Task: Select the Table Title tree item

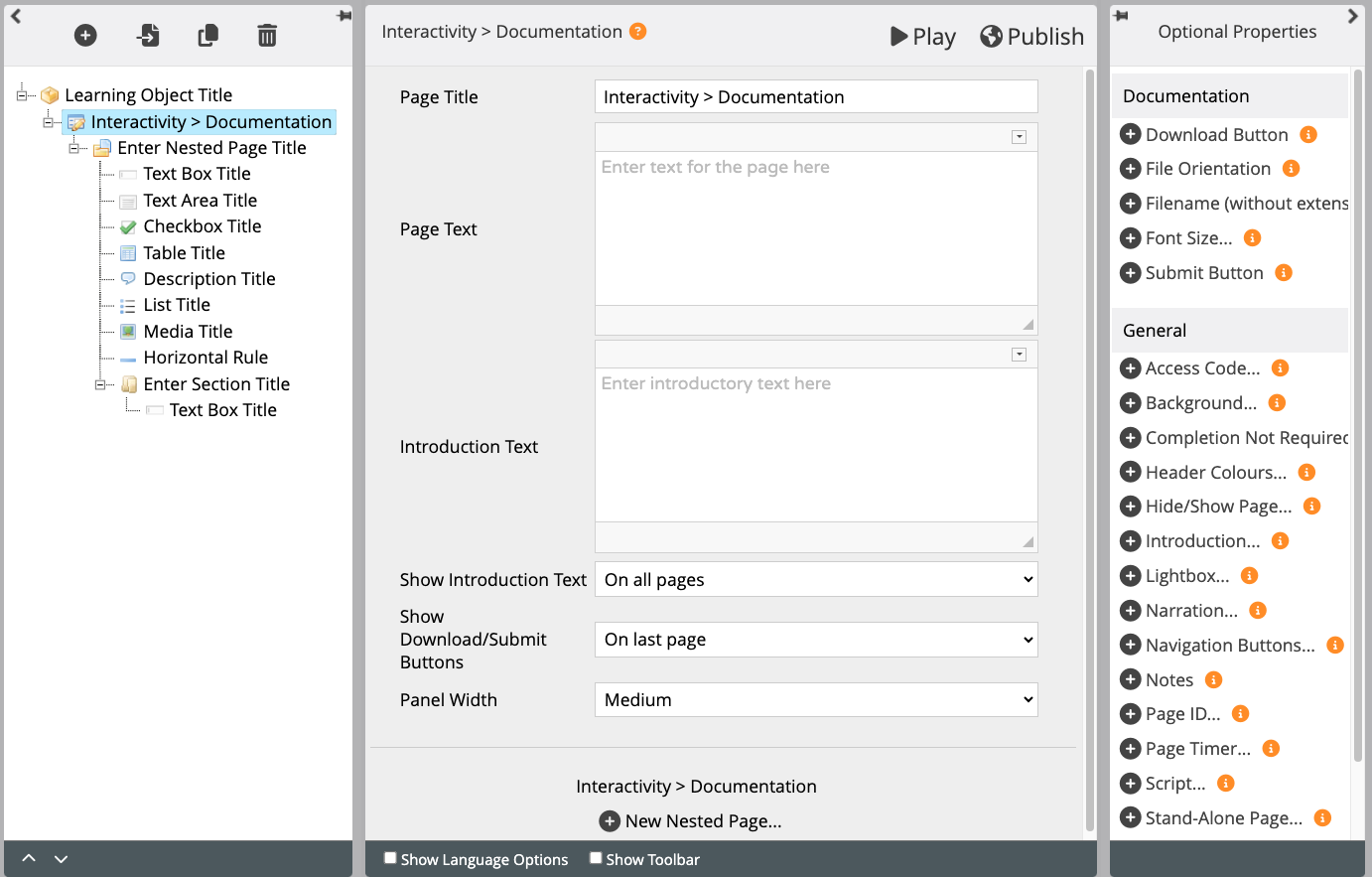Action: [x=184, y=253]
